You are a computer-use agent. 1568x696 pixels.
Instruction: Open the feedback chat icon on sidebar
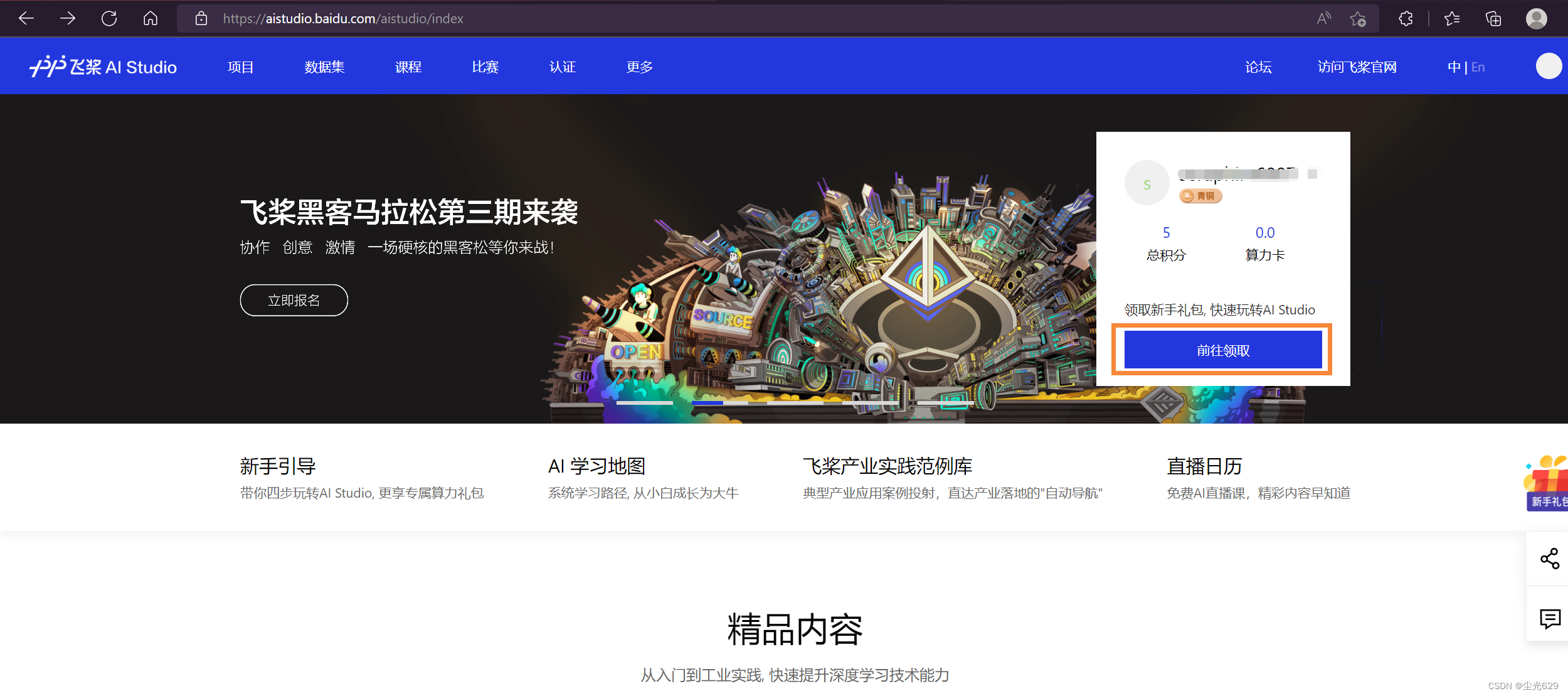(x=1550, y=619)
